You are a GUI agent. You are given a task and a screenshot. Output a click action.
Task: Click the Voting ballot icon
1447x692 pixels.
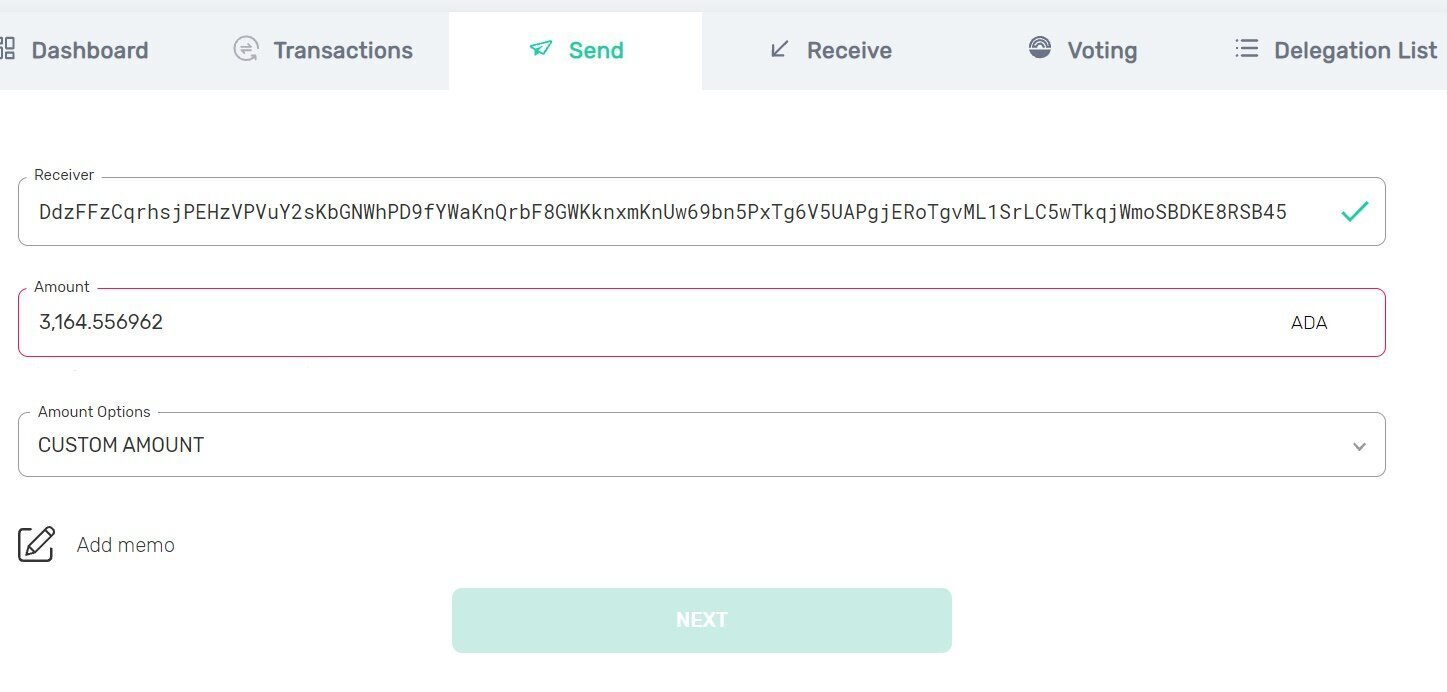tap(1039, 47)
